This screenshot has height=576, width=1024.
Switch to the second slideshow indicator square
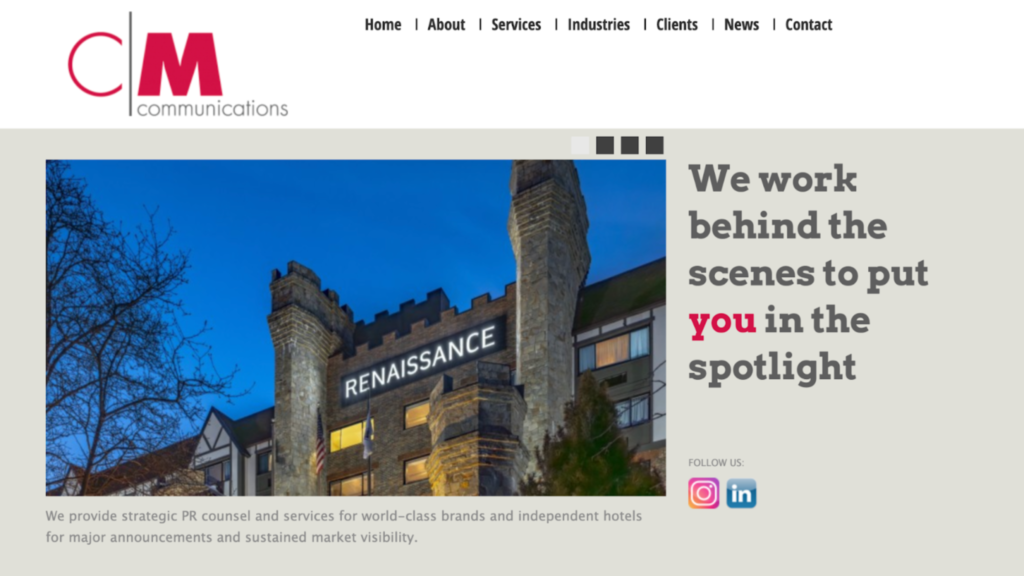(605, 145)
